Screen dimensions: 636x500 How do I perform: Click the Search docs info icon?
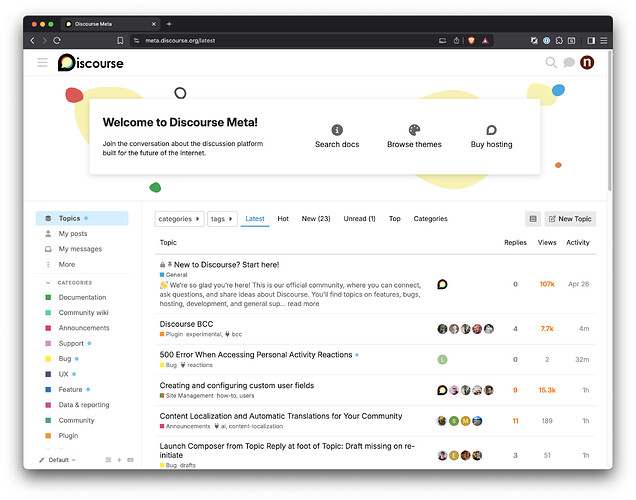click(x=337, y=130)
